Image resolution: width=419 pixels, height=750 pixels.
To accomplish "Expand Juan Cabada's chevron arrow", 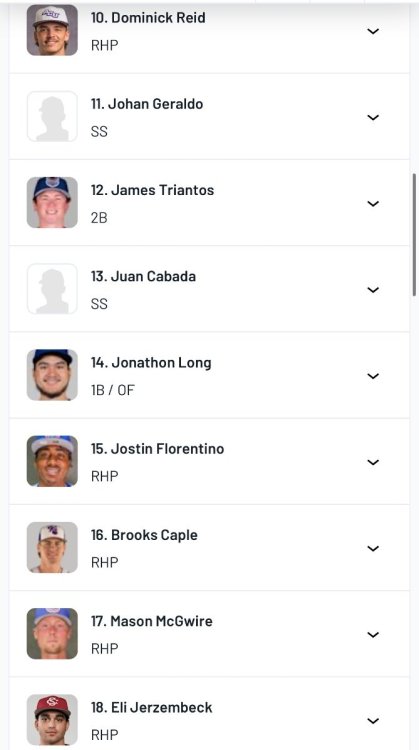I will click(373, 289).
